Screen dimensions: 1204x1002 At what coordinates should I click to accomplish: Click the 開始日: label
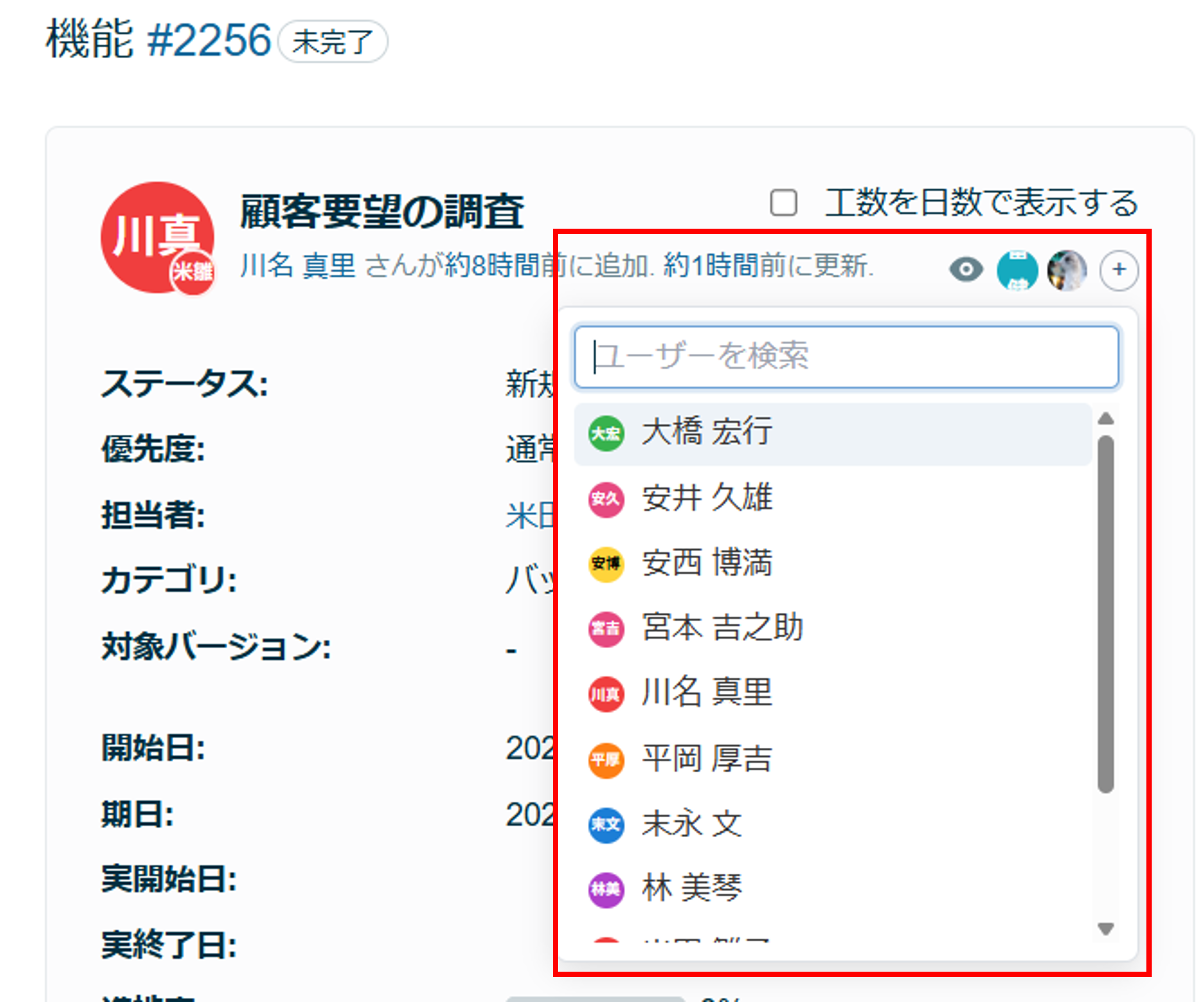click(x=153, y=748)
